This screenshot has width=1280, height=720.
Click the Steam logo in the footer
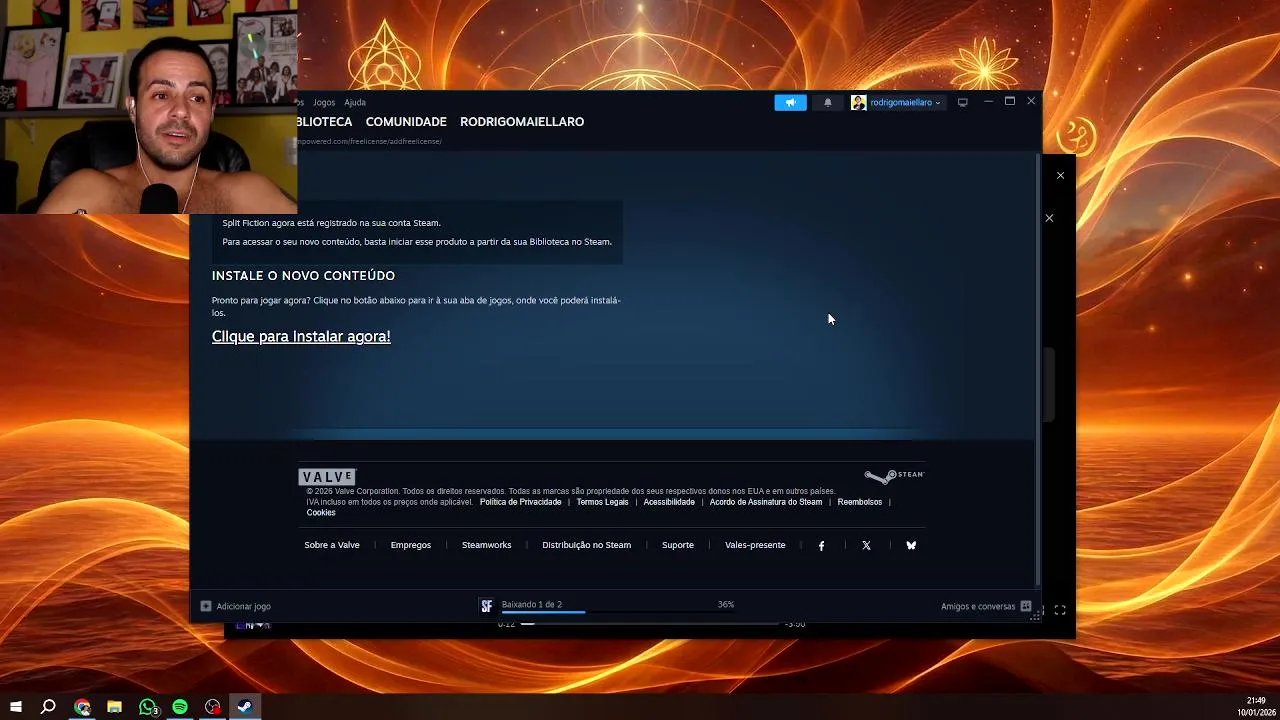[894, 476]
